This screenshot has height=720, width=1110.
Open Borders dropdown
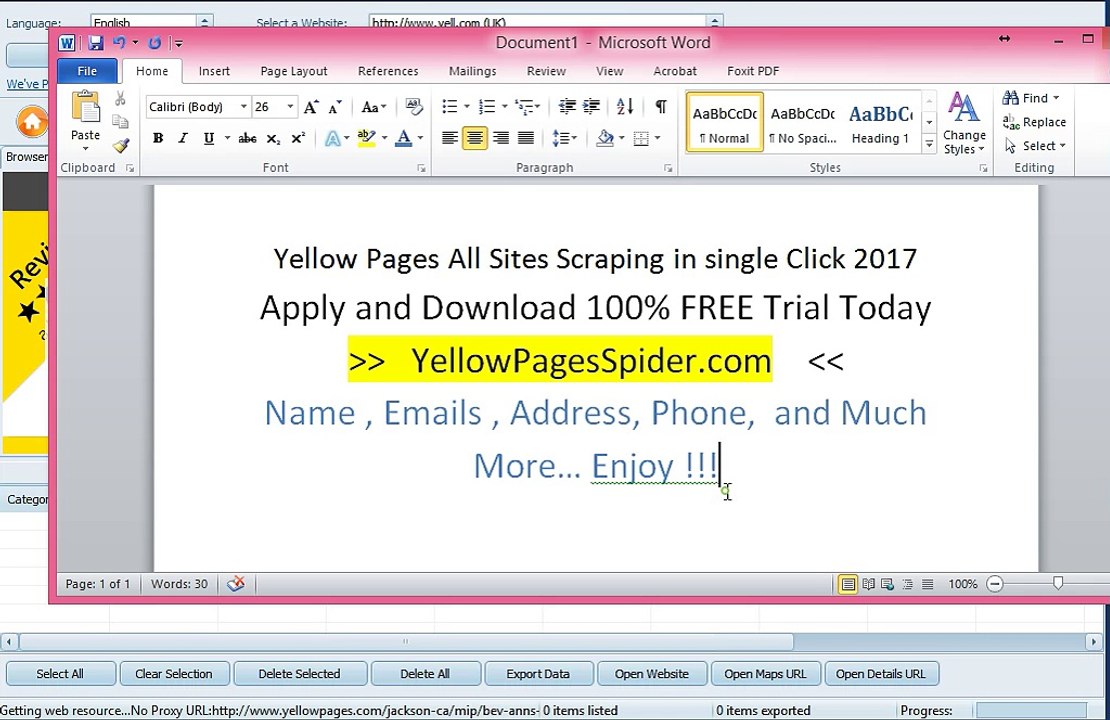tap(658, 138)
